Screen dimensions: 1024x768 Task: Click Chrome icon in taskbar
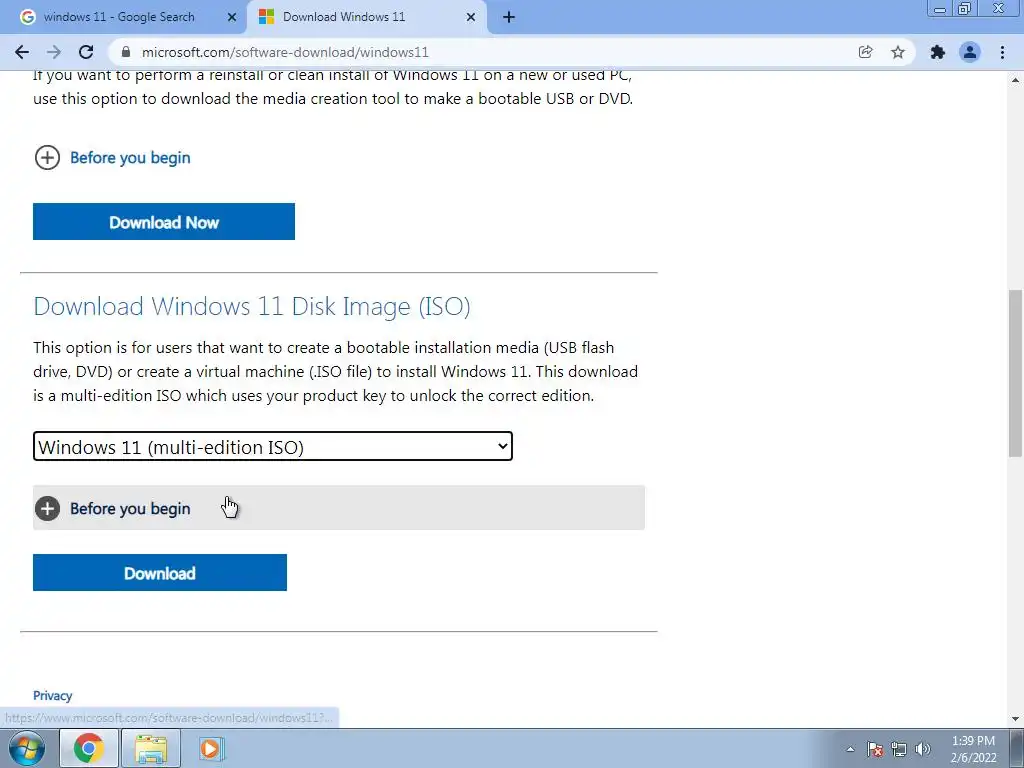pos(89,748)
